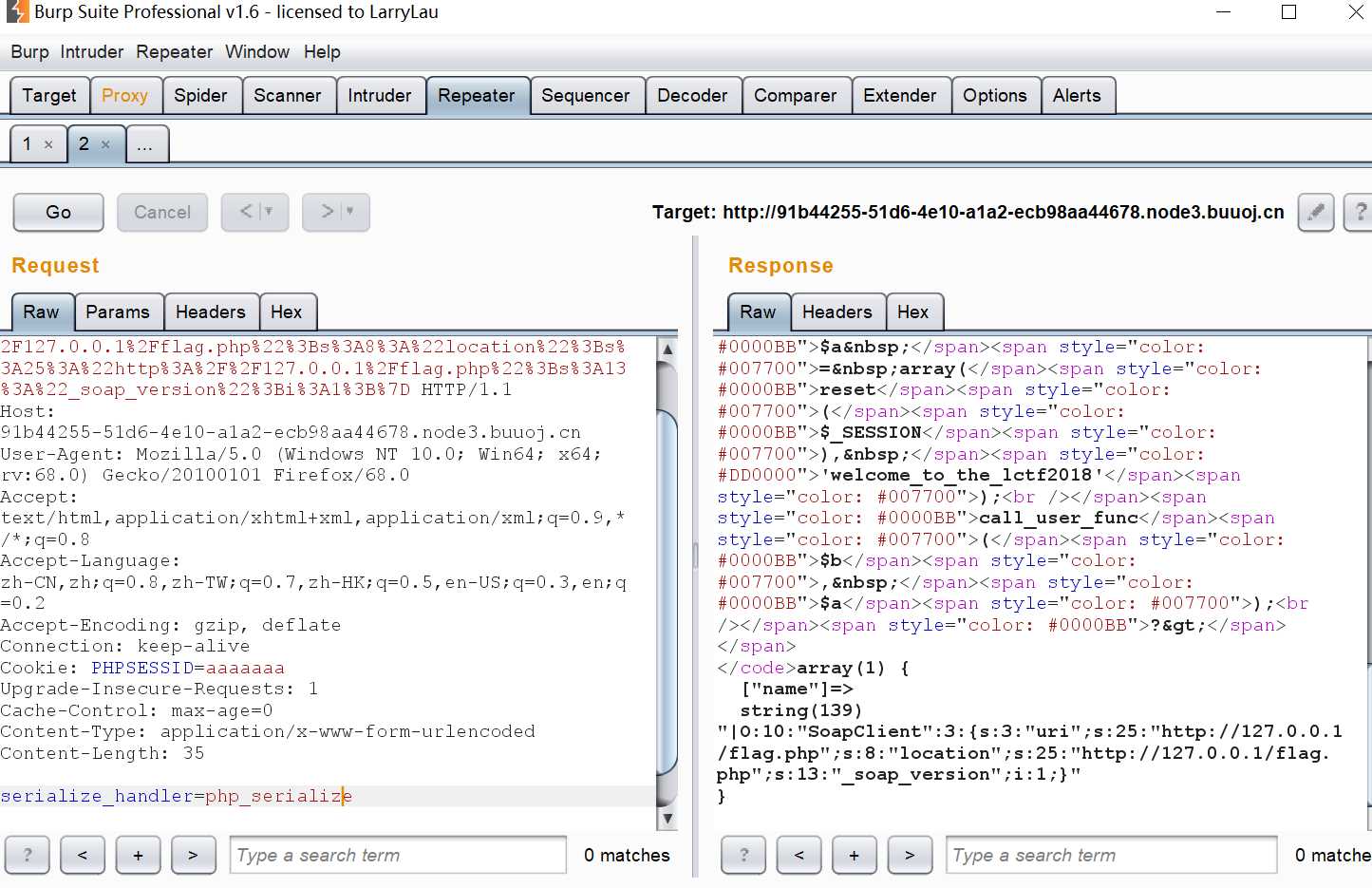Switch to the Comparer tab

pos(796,96)
